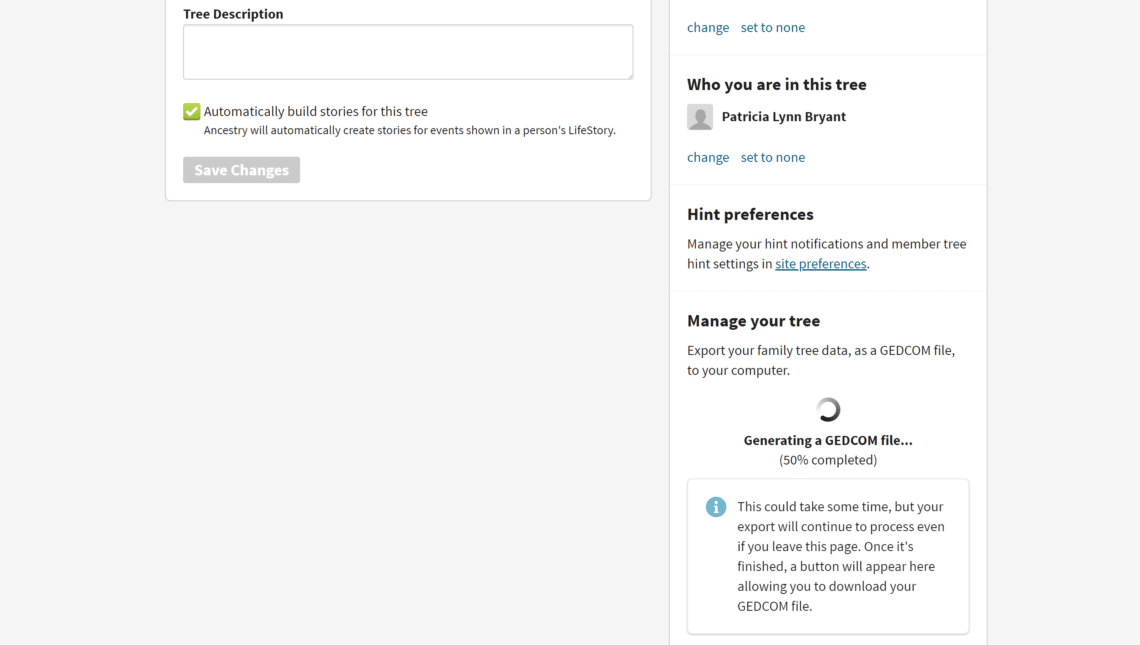Image resolution: width=1140 pixels, height=645 pixels.
Task: Click the blue info icon in the notice box
Action: pos(716,507)
